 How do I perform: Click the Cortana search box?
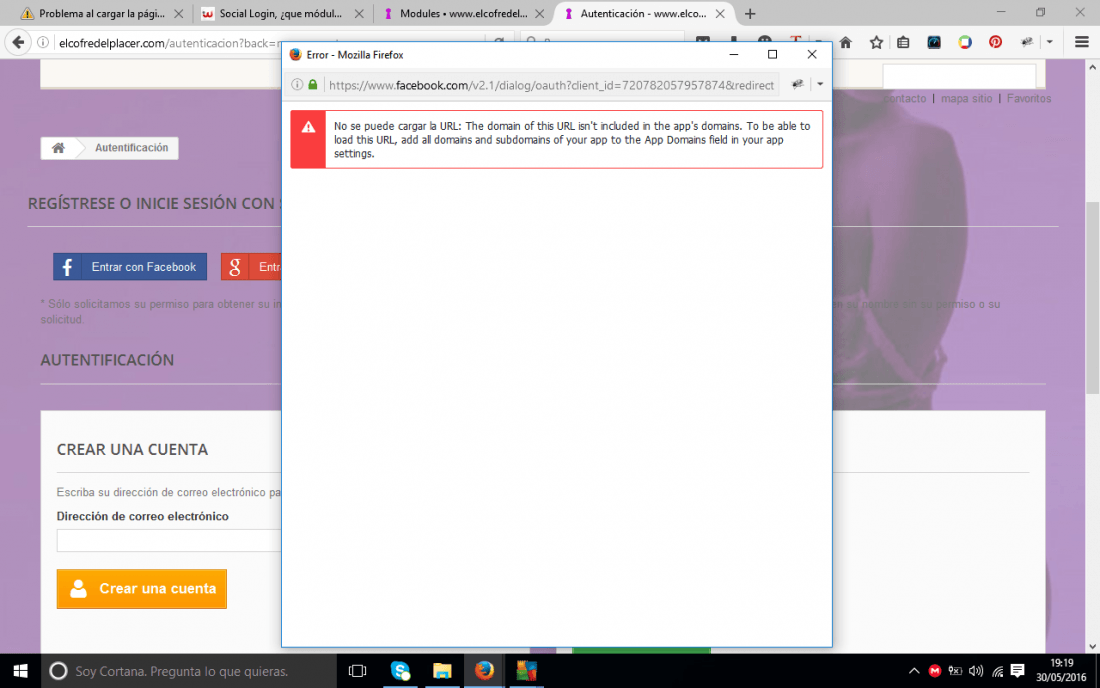189,671
